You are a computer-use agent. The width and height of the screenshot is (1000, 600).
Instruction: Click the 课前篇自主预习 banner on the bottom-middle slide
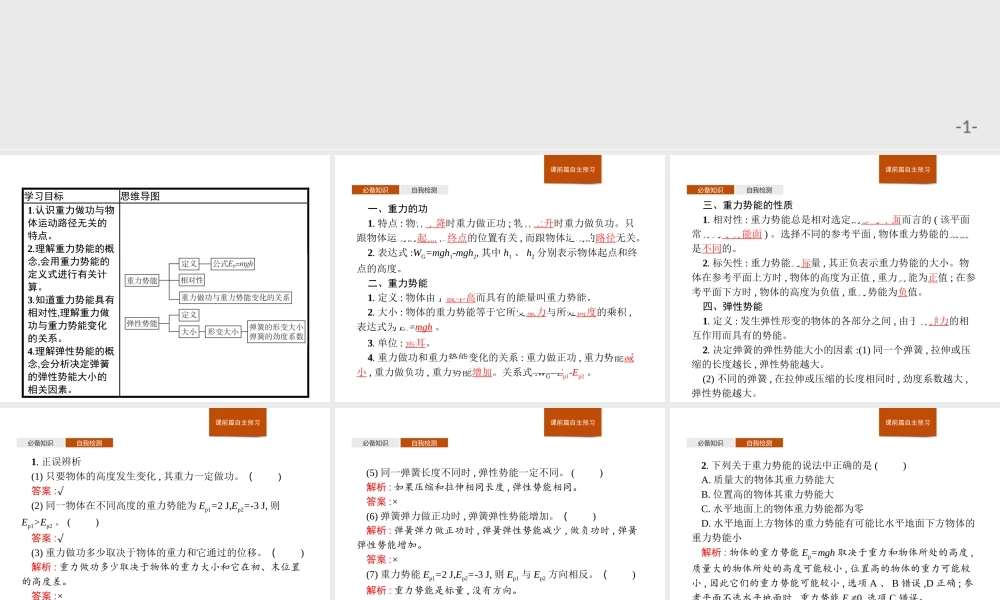click(x=573, y=422)
